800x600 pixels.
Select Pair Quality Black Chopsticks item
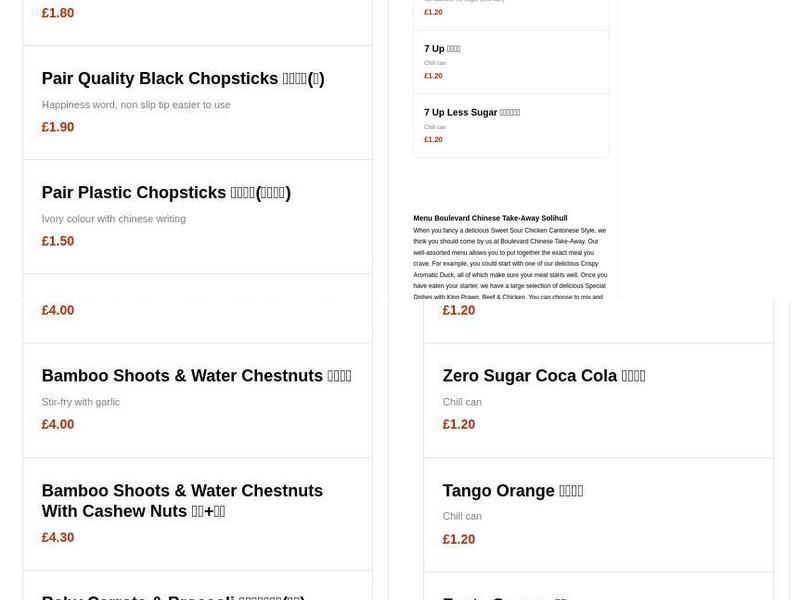[183, 79]
